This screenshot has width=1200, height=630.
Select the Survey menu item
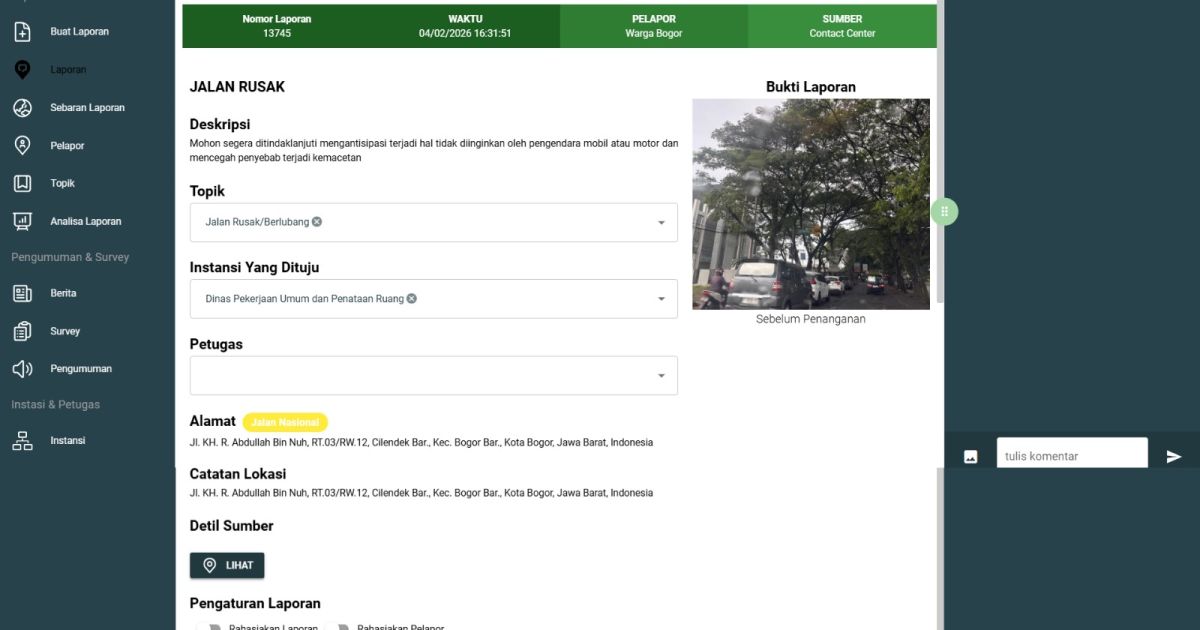click(x=22, y=331)
